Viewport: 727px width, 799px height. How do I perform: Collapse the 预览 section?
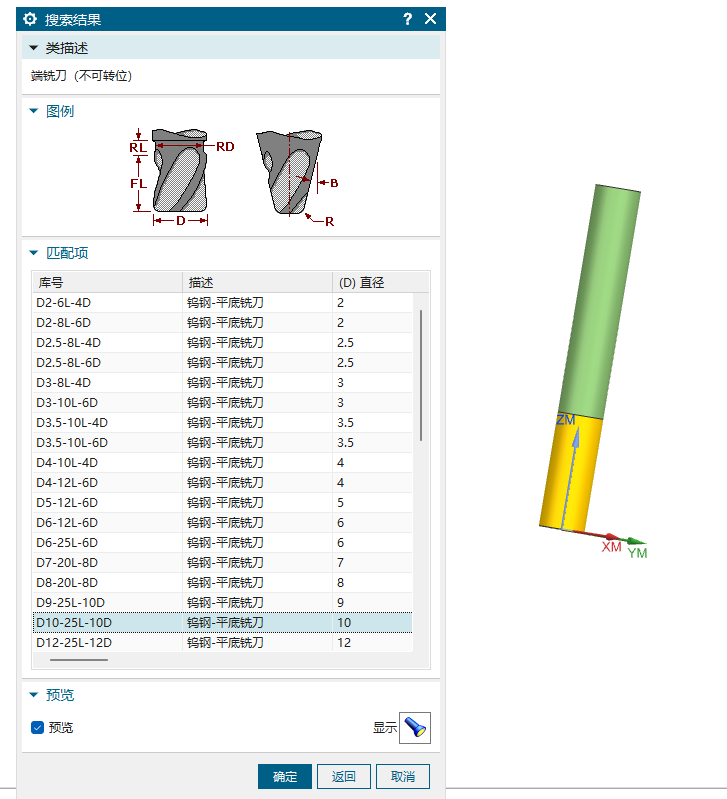pos(33,695)
